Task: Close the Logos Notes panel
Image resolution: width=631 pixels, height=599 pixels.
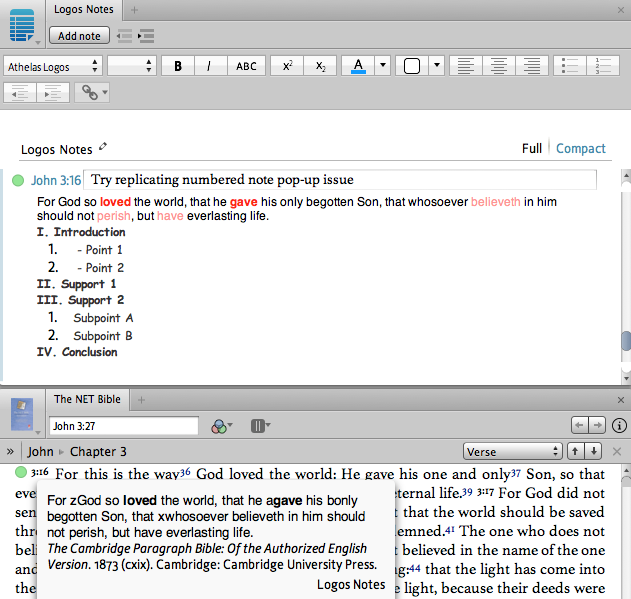Action: pyautogui.click(x=621, y=10)
